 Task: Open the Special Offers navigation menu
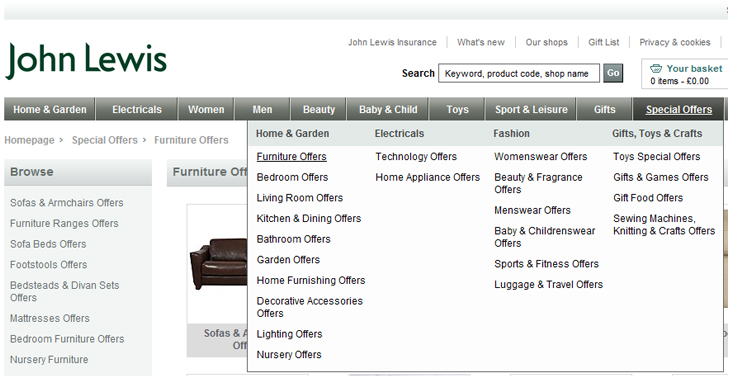tap(679, 109)
